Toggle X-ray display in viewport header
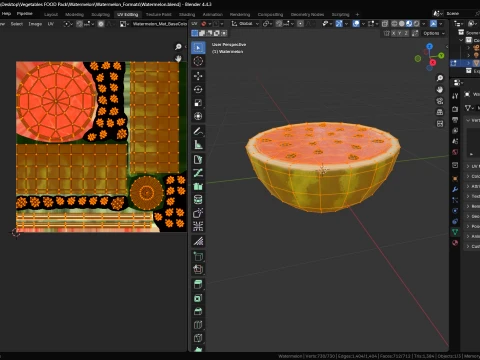 point(385,24)
